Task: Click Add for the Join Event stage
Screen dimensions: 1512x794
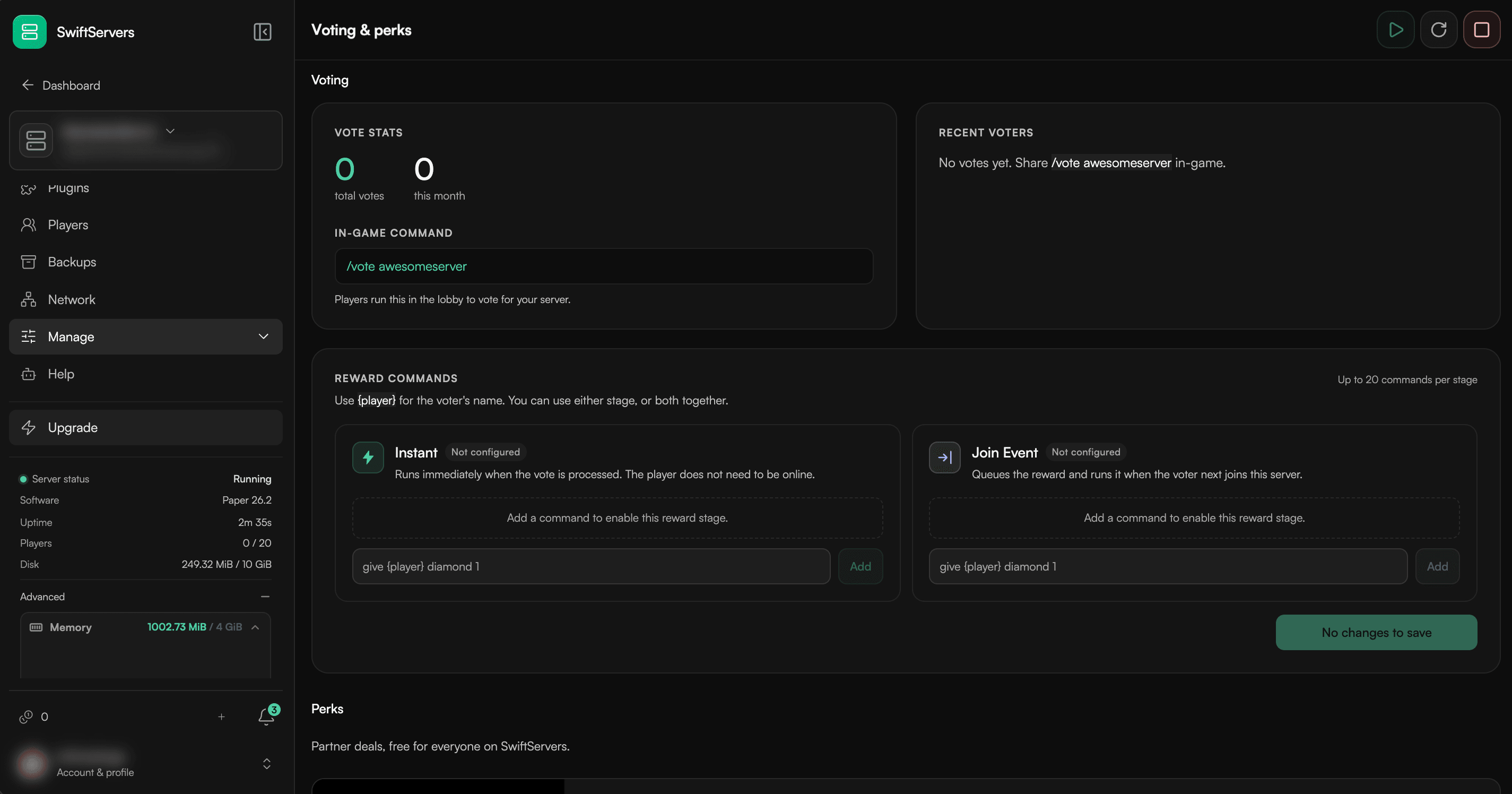Action: [x=1437, y=566]
